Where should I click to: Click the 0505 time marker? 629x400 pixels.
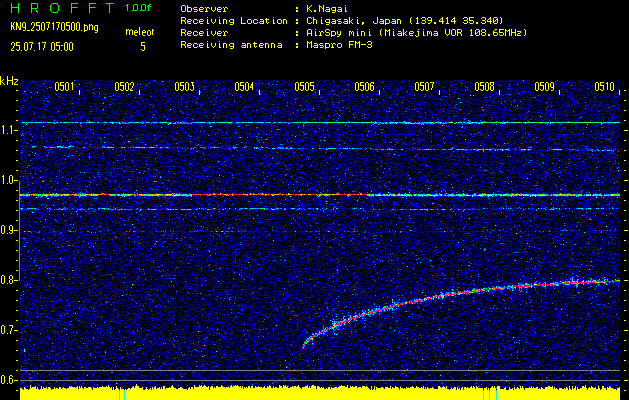point(304,87)
